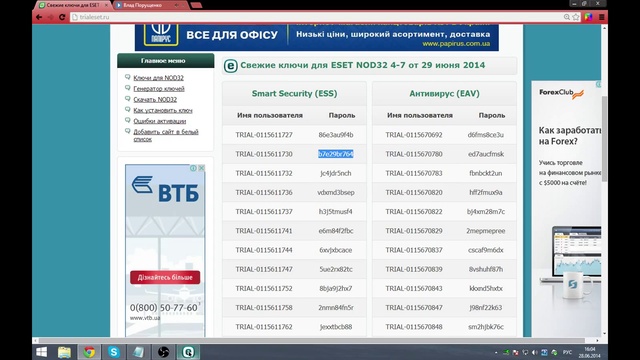
Task: Select username TRIAL-0115670783
Action: (x=414, y=173)
